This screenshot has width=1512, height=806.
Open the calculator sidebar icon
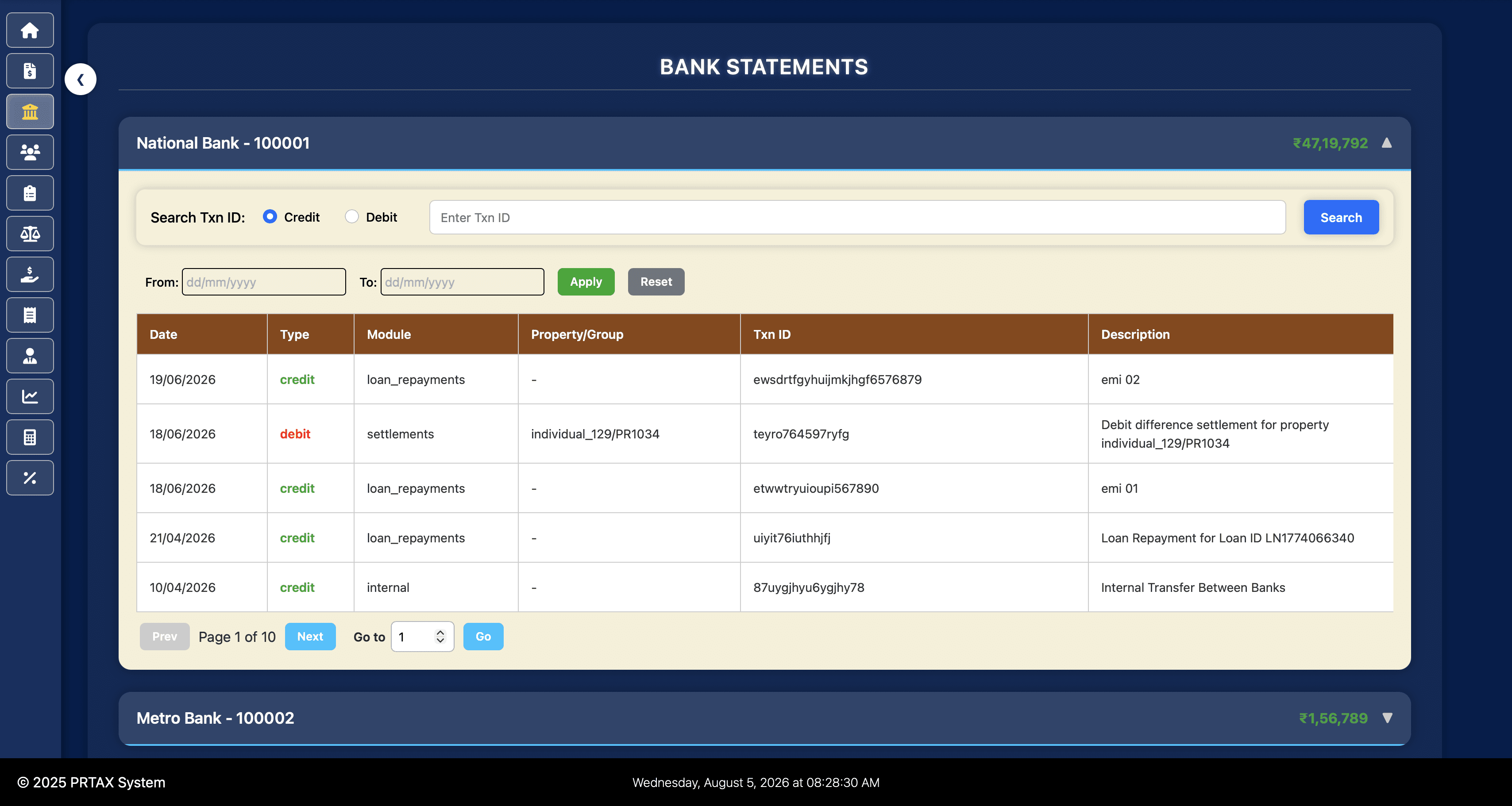point(30,437)
